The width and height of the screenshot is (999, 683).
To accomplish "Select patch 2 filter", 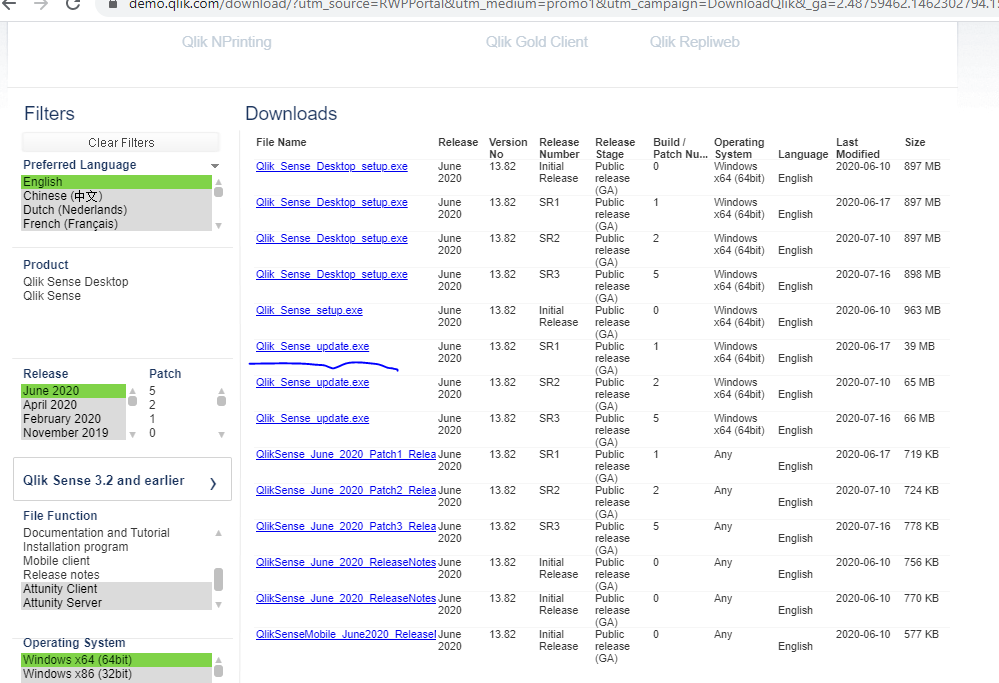I will click(x=152, y=405).
